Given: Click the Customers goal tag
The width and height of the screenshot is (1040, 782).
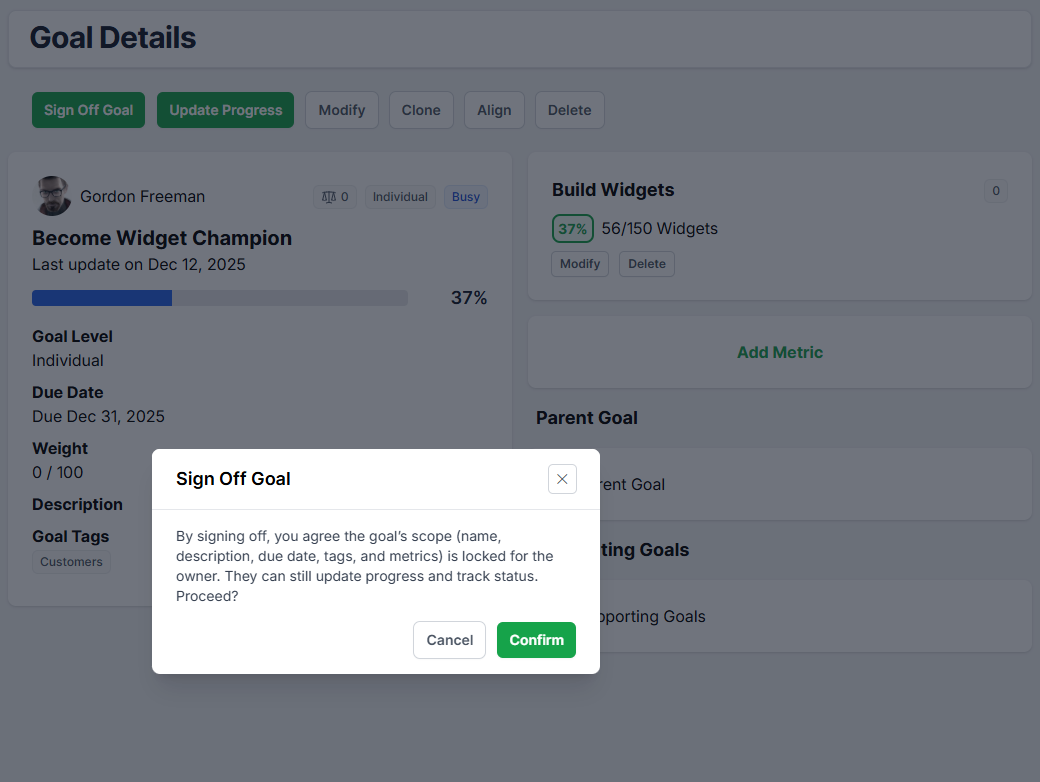Looking at the screenshot, I should 71,562.
